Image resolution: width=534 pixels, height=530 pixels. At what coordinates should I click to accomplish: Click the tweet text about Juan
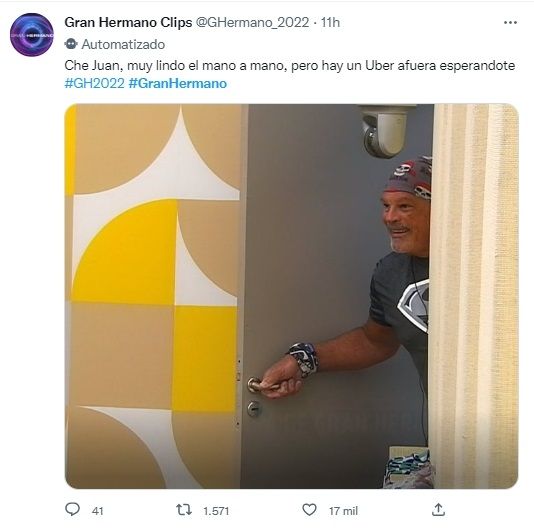[289, 66]
